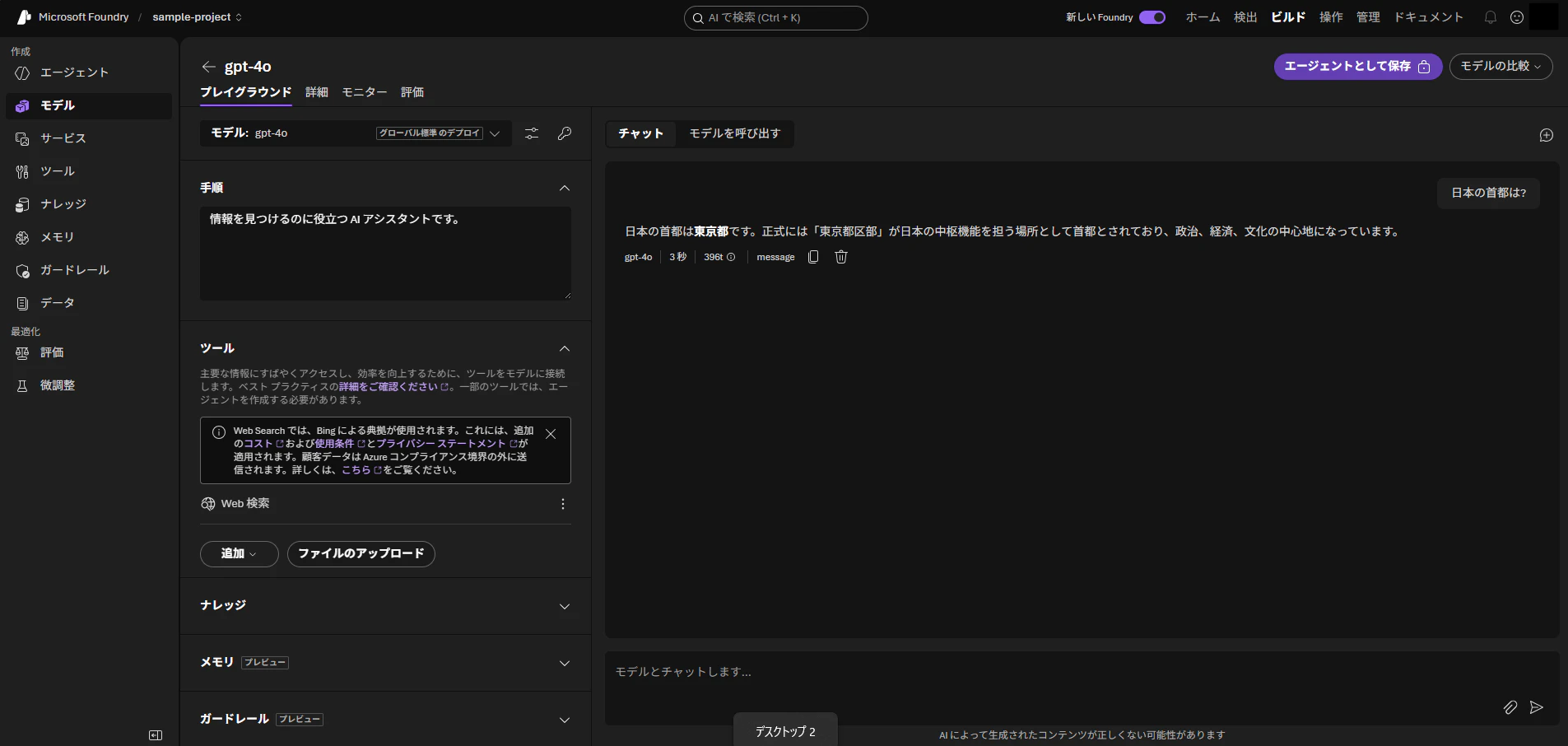
Task: Click the ファイルのアップロード button
Action: coord(361,554)
